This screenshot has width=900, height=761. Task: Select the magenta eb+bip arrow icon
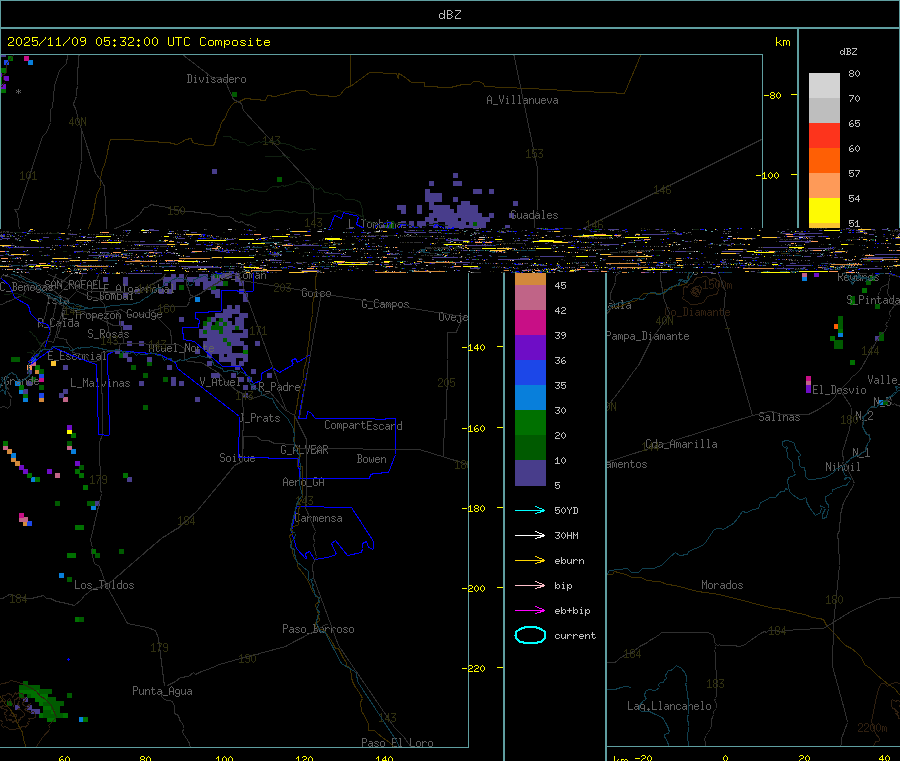pos(530,610)
